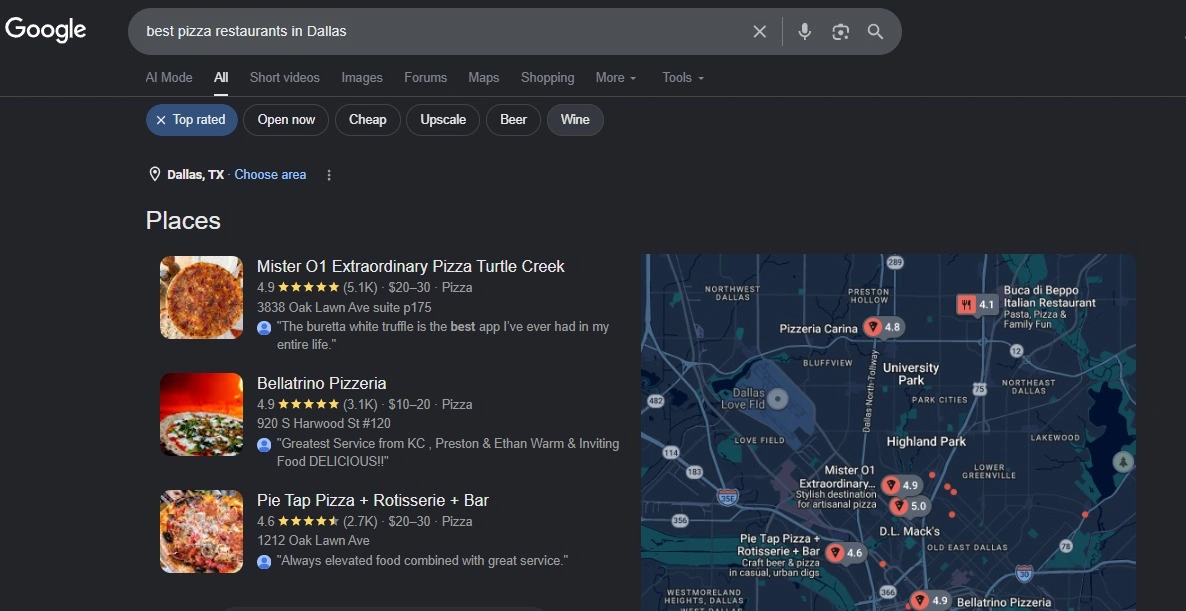Click address 1212 Oak Lawn Ave
This screenshot has height=611, width=1186.
point(313,541)
